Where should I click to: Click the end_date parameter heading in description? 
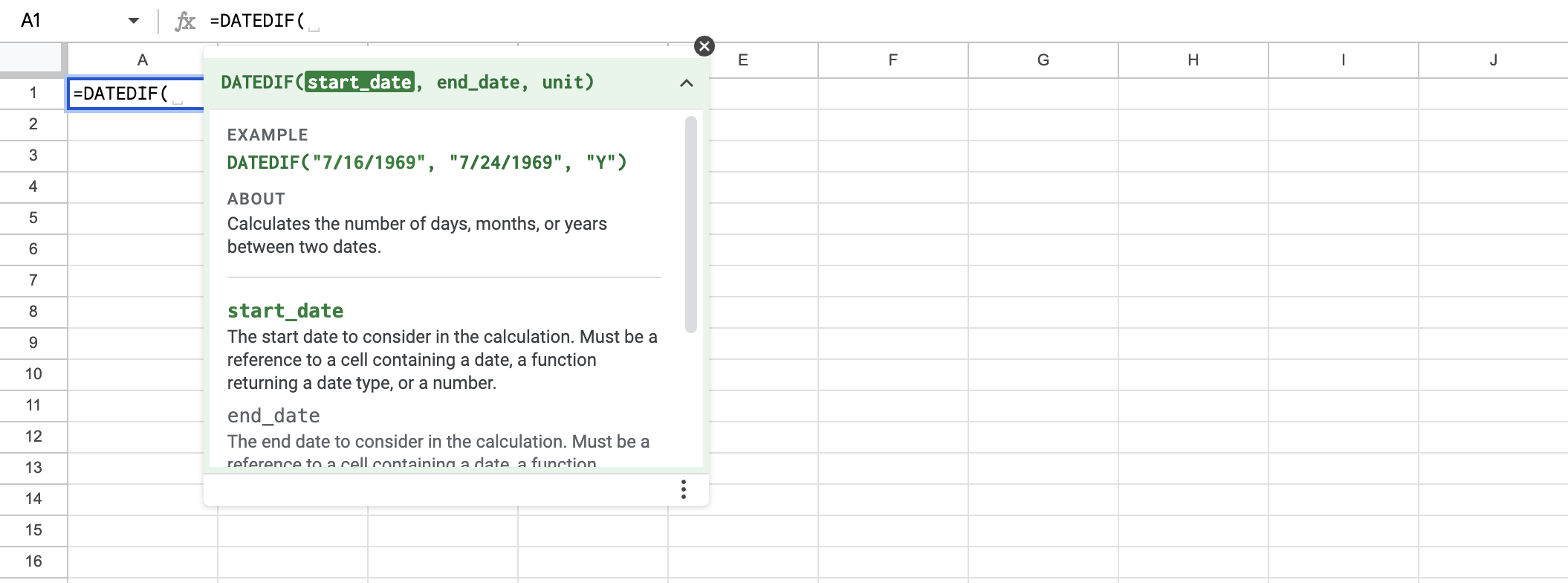(x=273, y=416)
